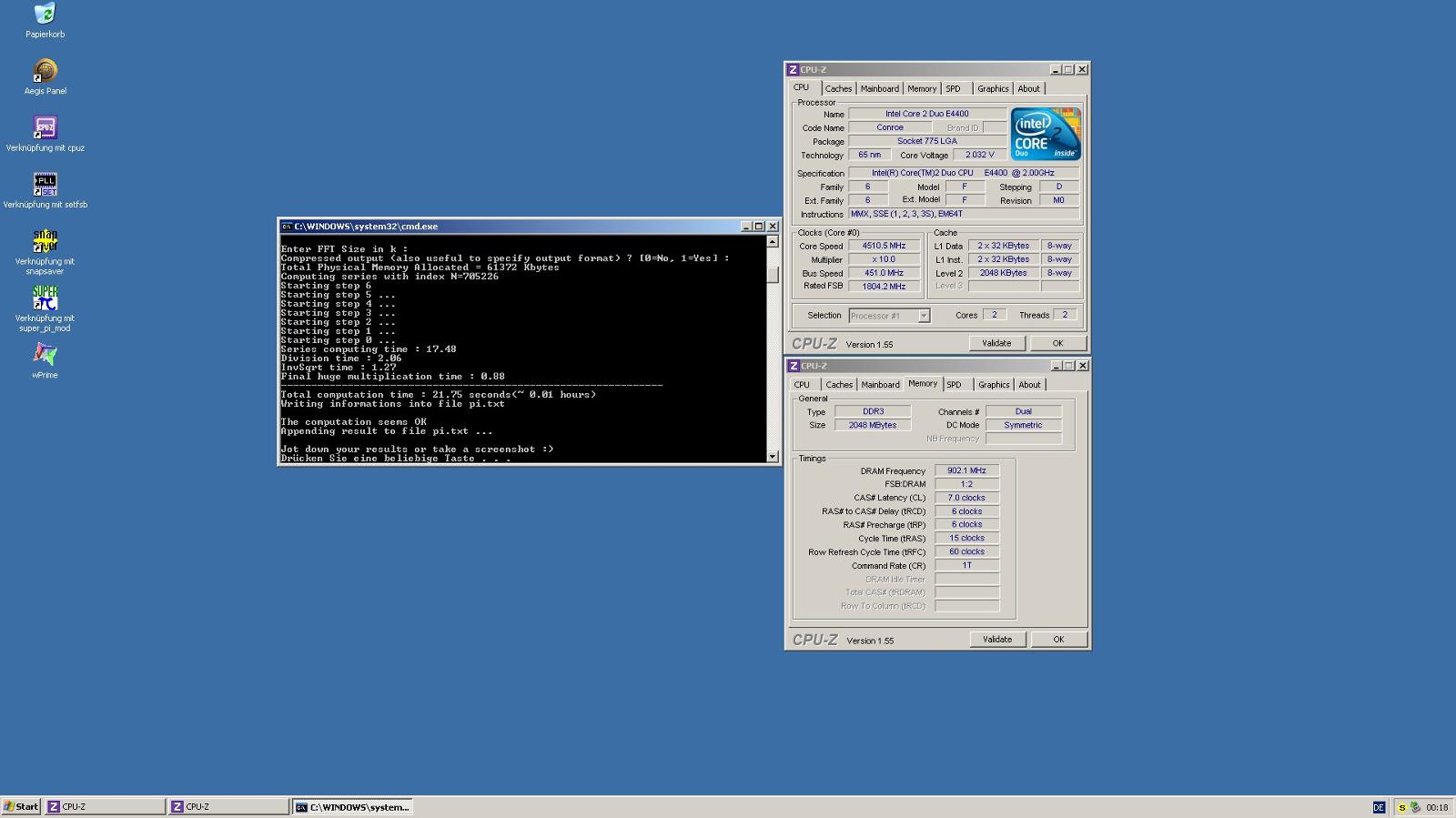Image resolution: width=1456 pixels, height=818 pixels.
Task: Click the Core Speed 4510.5 MHz value
Action: tap(884, 246)
